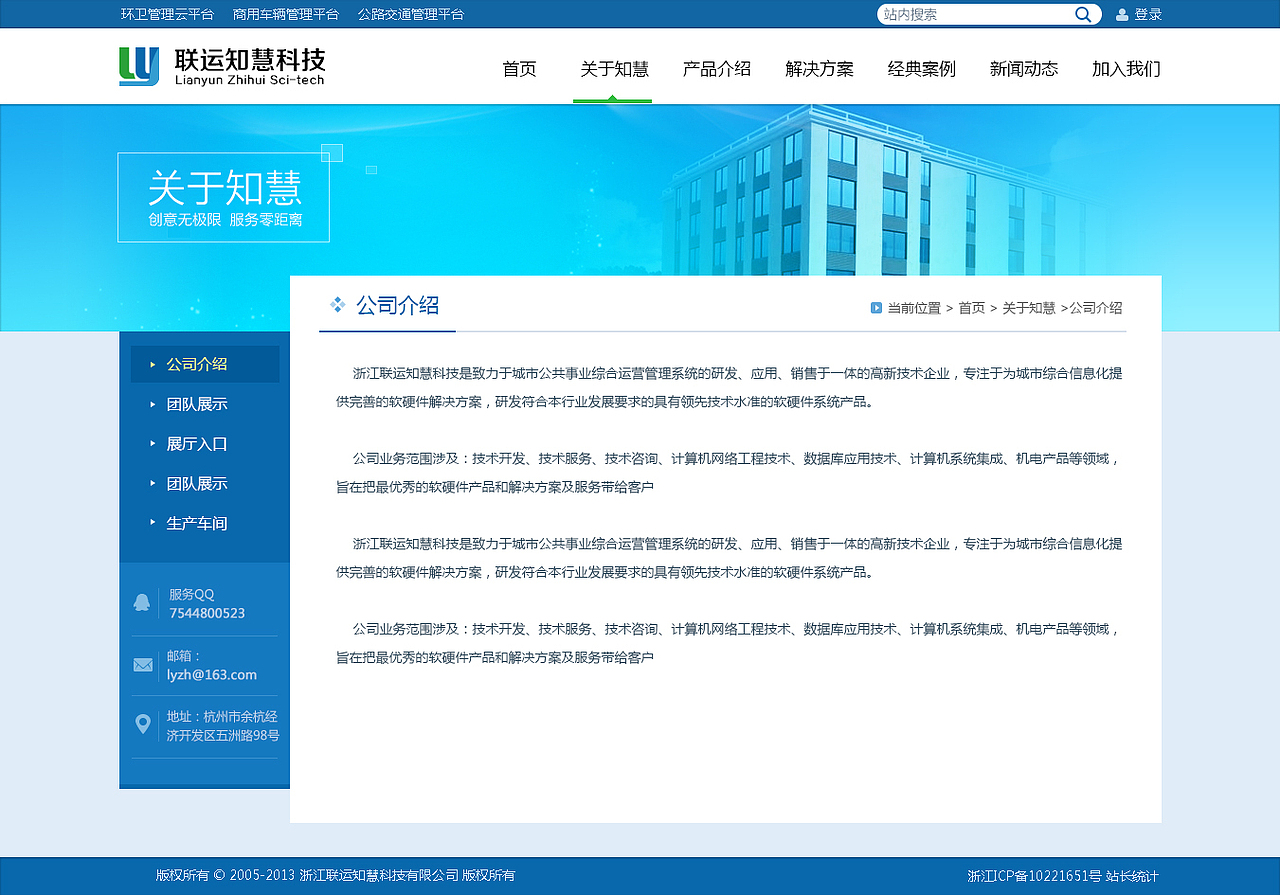
Task: Click 浙江ICP备10221651号 footer text
Action: click(x=1034, y=876)
